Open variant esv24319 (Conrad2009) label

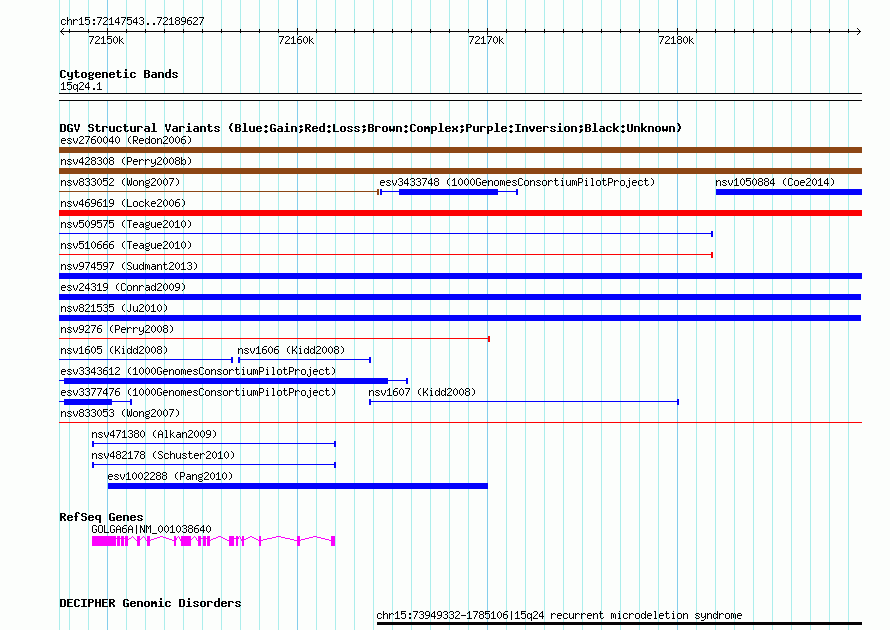[x=123, y=287]
